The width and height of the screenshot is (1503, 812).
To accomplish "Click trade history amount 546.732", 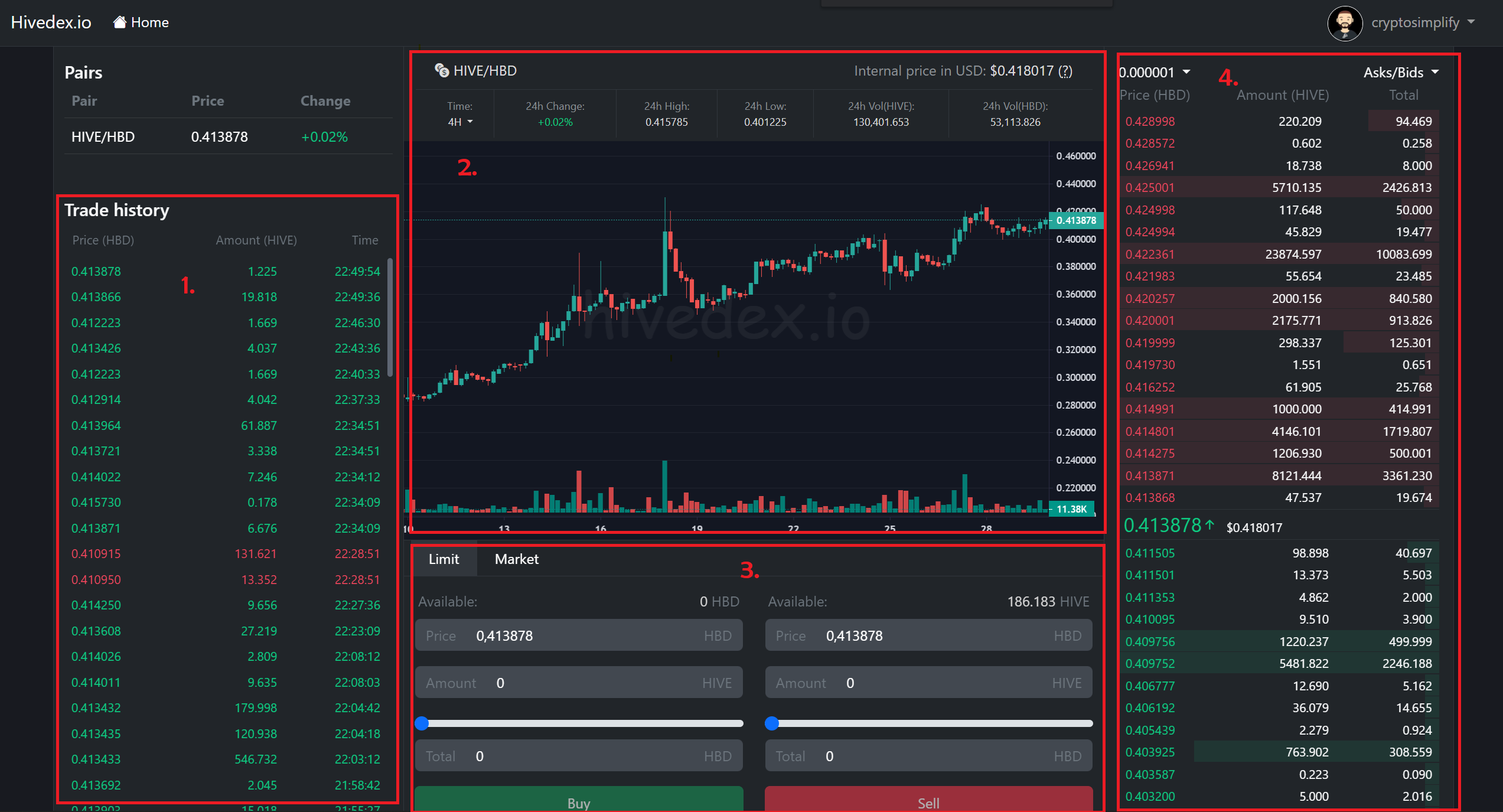I will (x=256, y=759).
